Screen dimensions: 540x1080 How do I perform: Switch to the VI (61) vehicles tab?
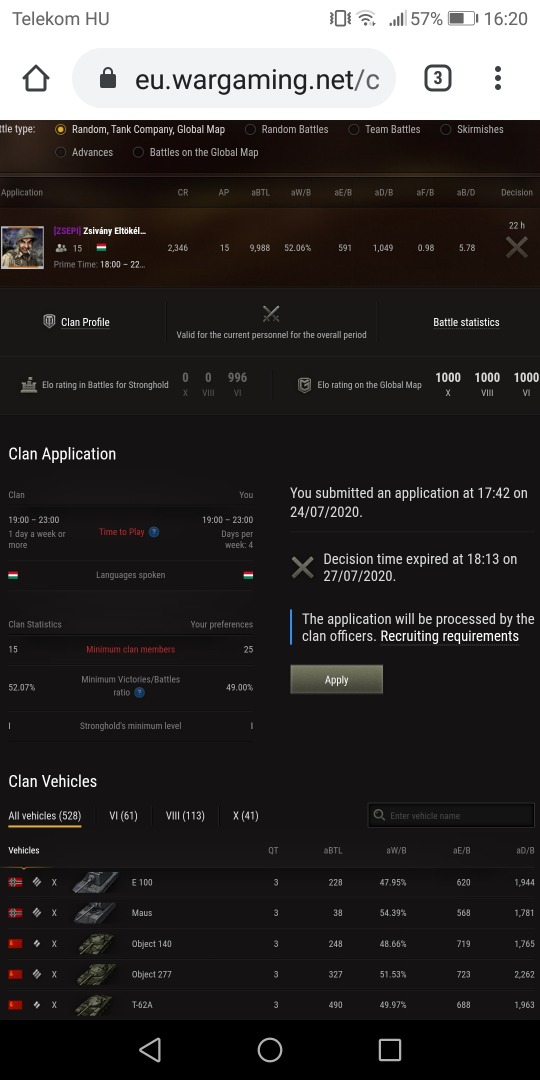pyautogui.click(x=123, y=816)
